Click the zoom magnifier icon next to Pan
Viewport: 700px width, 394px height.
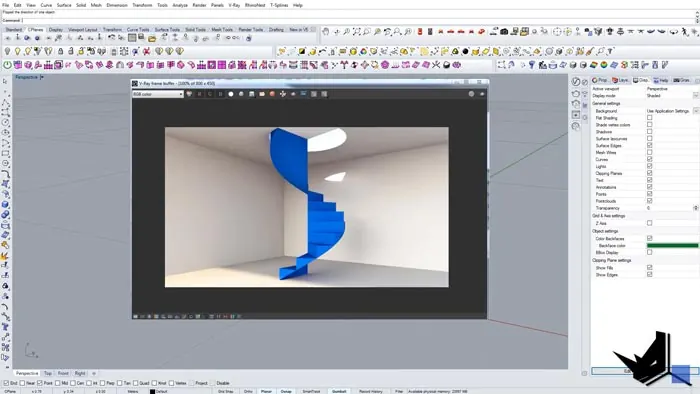pos(346,32)
